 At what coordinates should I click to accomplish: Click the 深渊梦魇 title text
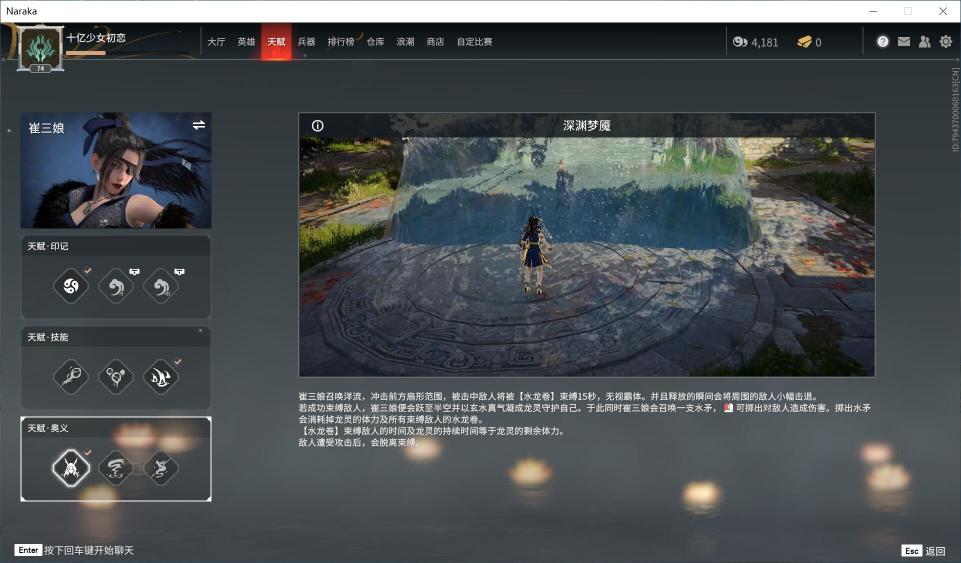coord(587,126)
